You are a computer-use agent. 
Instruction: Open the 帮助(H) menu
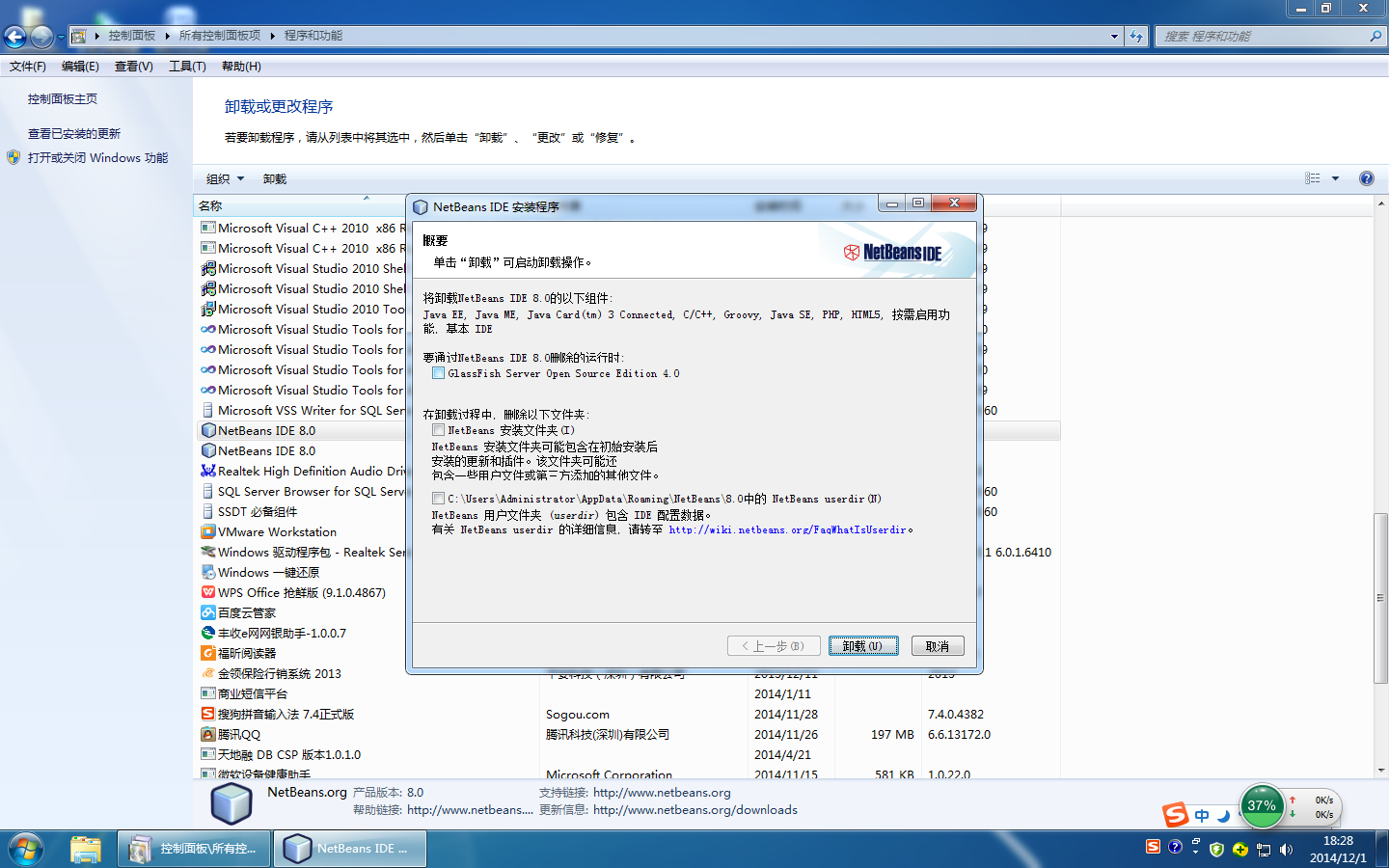[x=241, y=67]
